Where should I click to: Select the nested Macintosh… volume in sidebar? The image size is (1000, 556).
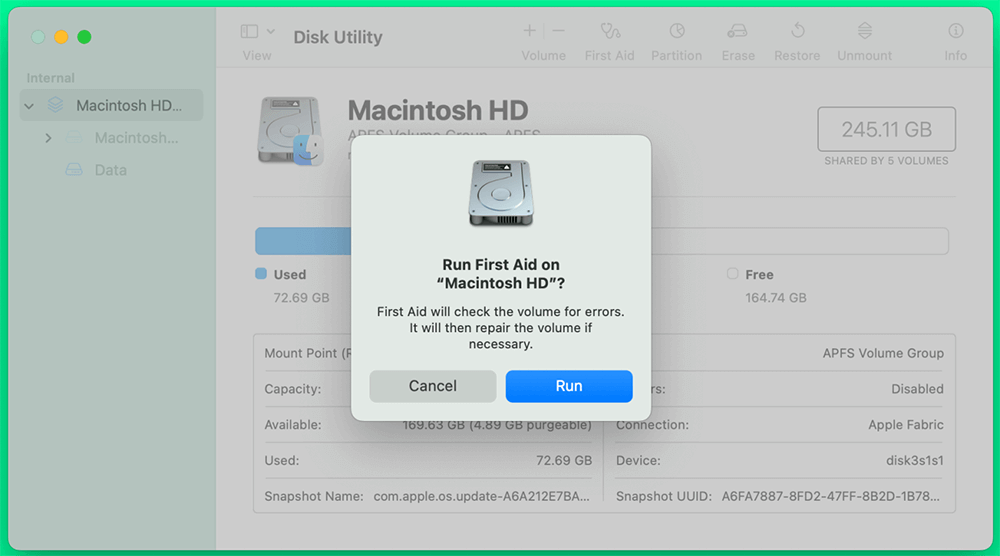tap(136, 138)
